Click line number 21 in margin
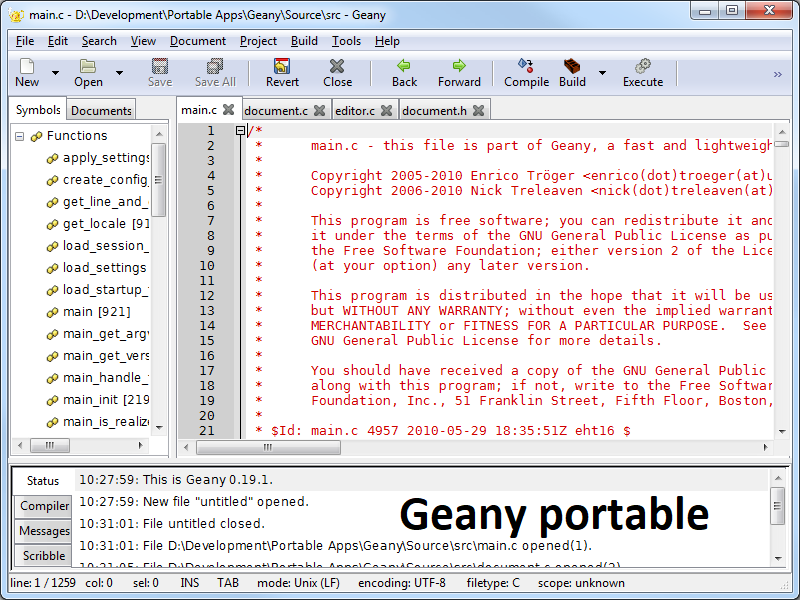This screenshot has width=800, height=600. click(x=207, y=431)
